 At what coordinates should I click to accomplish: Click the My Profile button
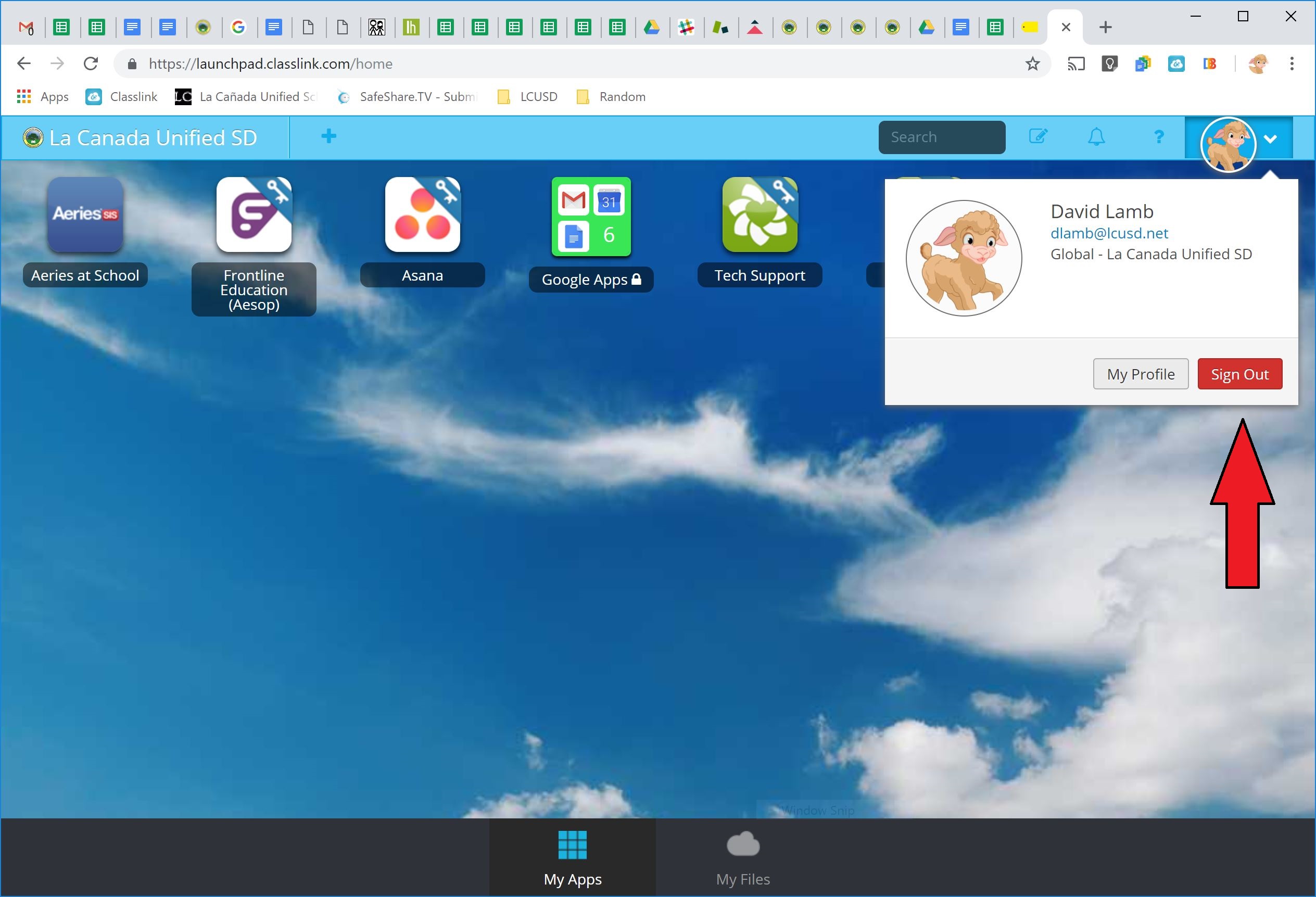pyautogui.click(x=1141, y=374)
